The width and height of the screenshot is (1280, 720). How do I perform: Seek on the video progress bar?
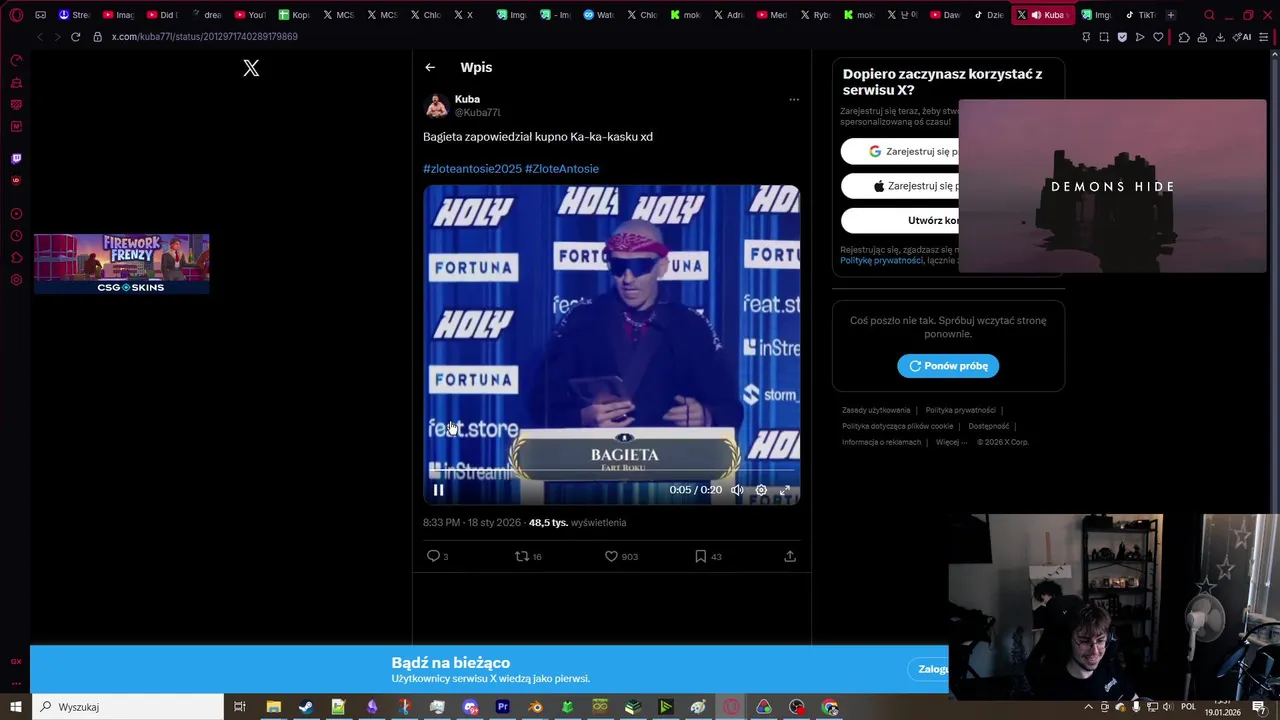coord(611,470)
